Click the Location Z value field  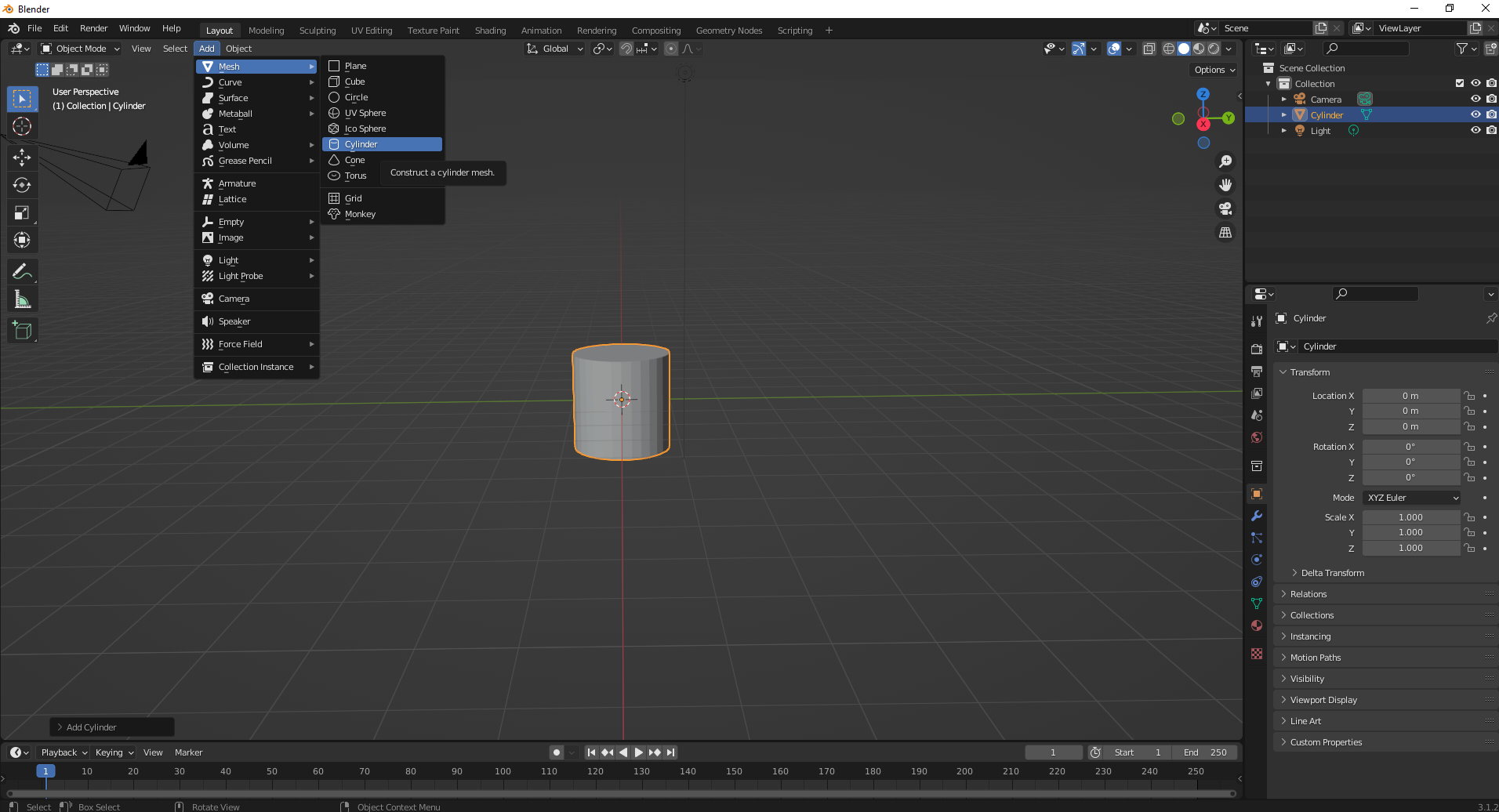[1411, 426]
